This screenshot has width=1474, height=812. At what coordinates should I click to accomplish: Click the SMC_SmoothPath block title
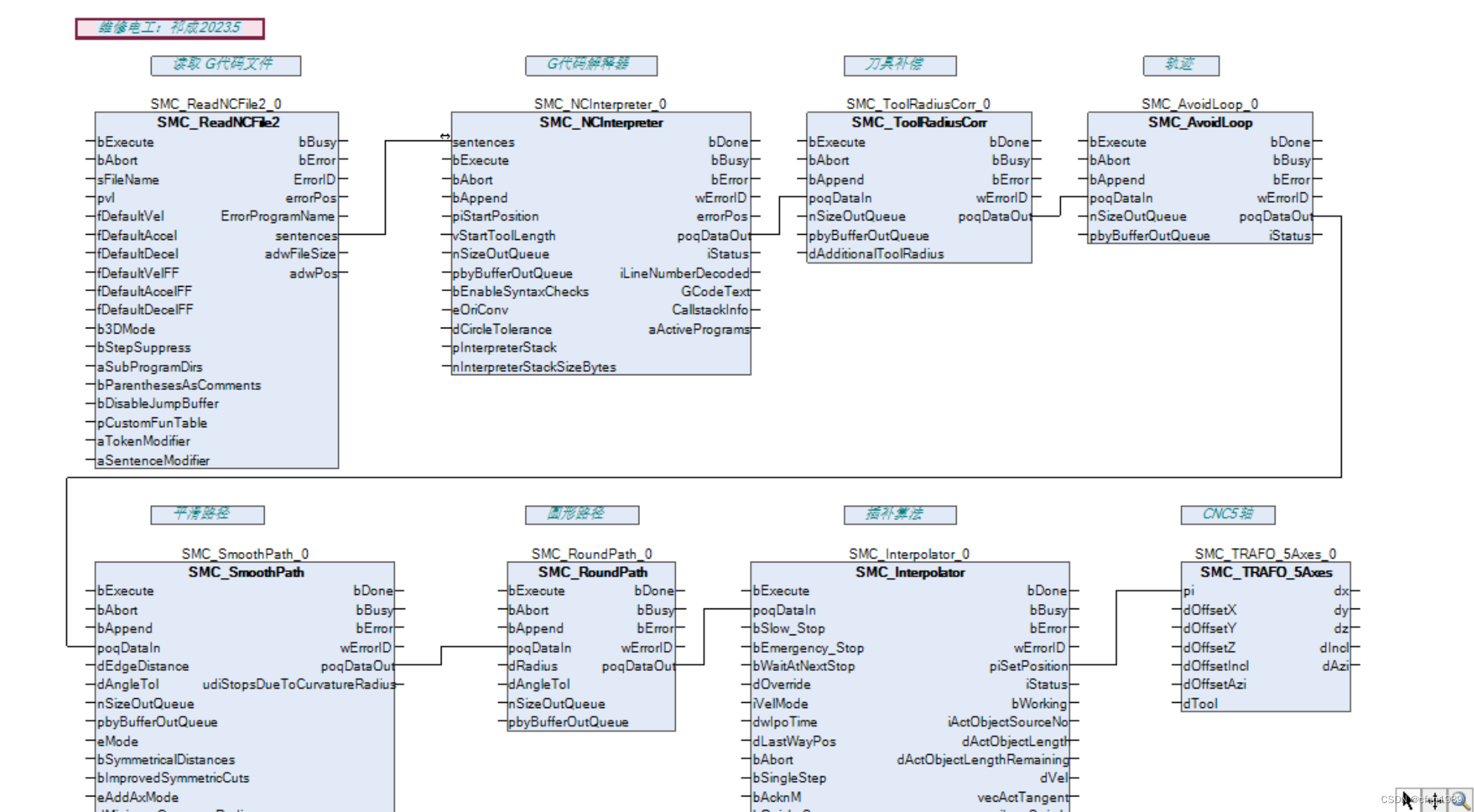[x=245, y=572]
